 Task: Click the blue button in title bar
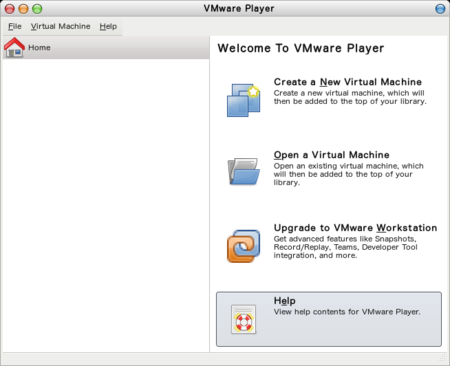(440, 9)
